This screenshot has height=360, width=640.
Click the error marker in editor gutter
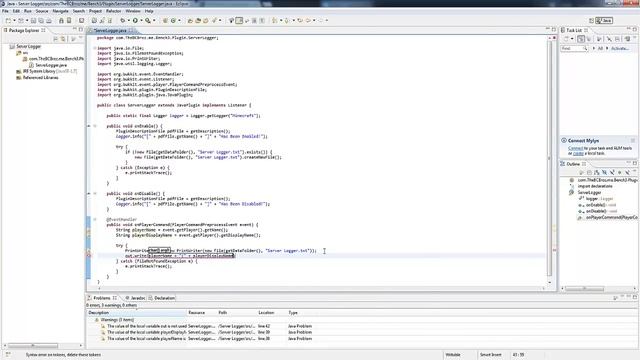pos(89,256)
